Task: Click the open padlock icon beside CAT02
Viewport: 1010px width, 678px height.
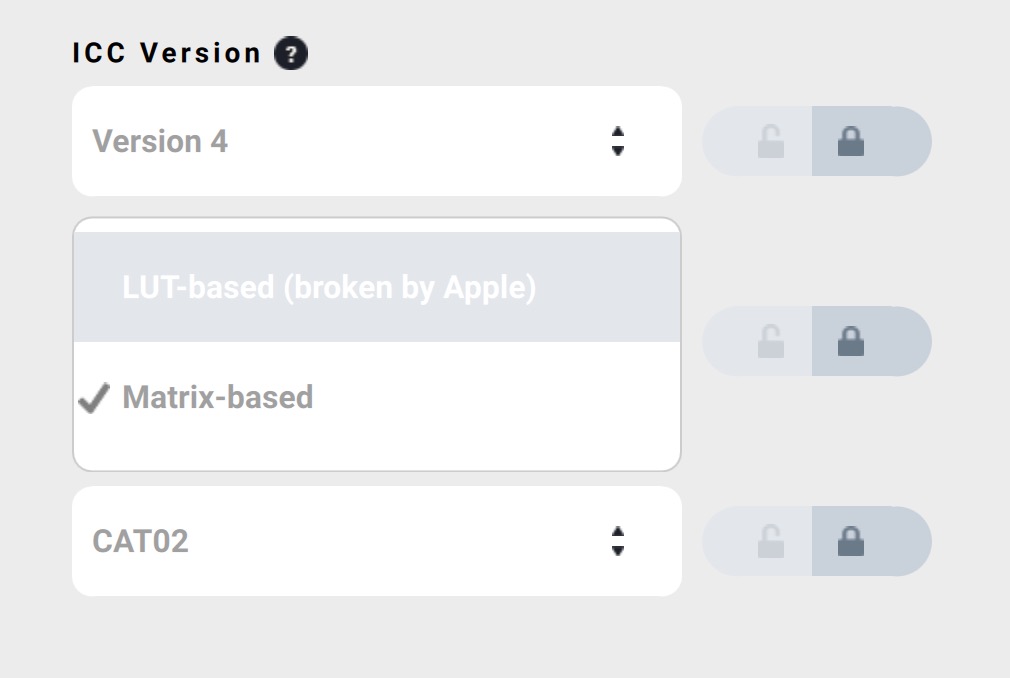Action: [x=770, y=542]
